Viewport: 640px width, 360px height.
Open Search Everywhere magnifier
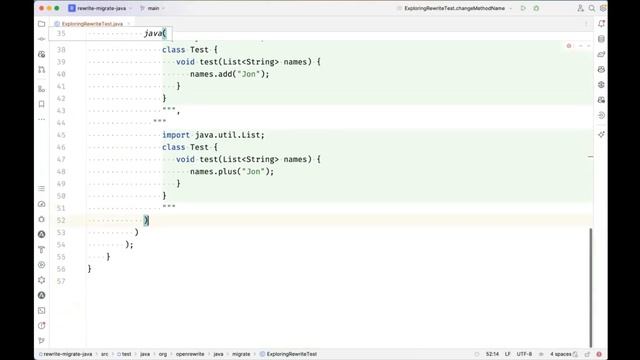tap(591, 8)
